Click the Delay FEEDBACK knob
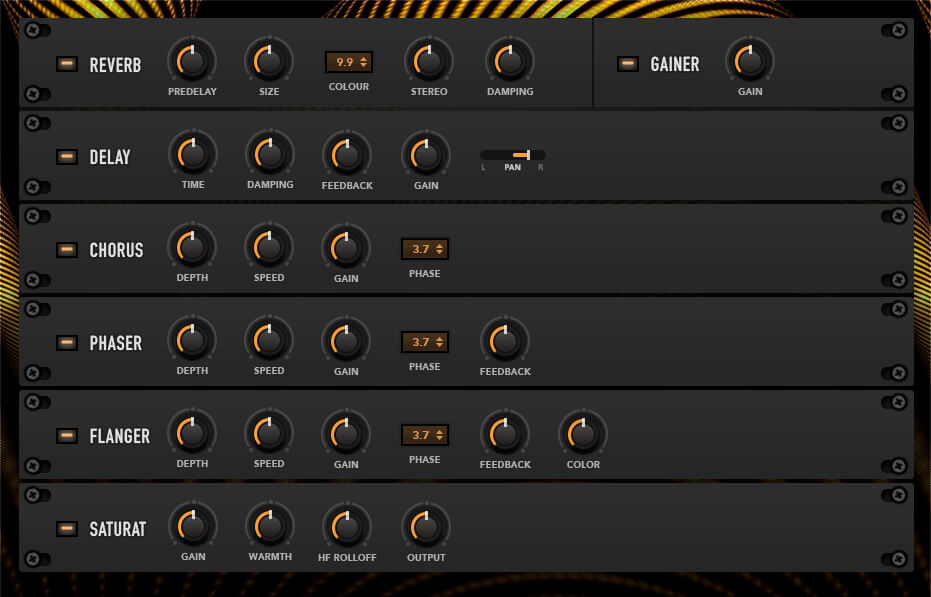 pyautogui.click(x=346, y=155)
